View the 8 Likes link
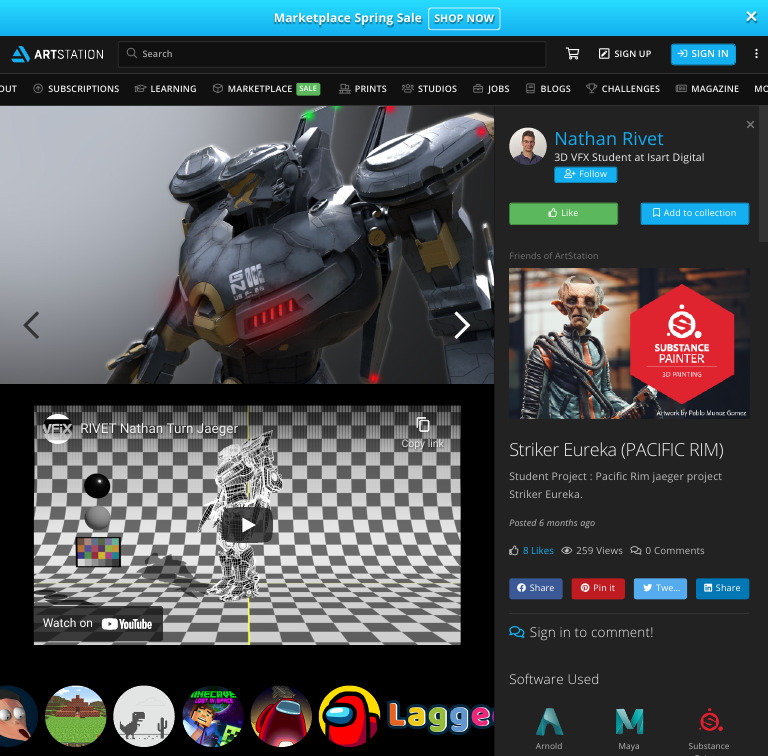The width and height of the screenshot is (768, 756). 538,550
